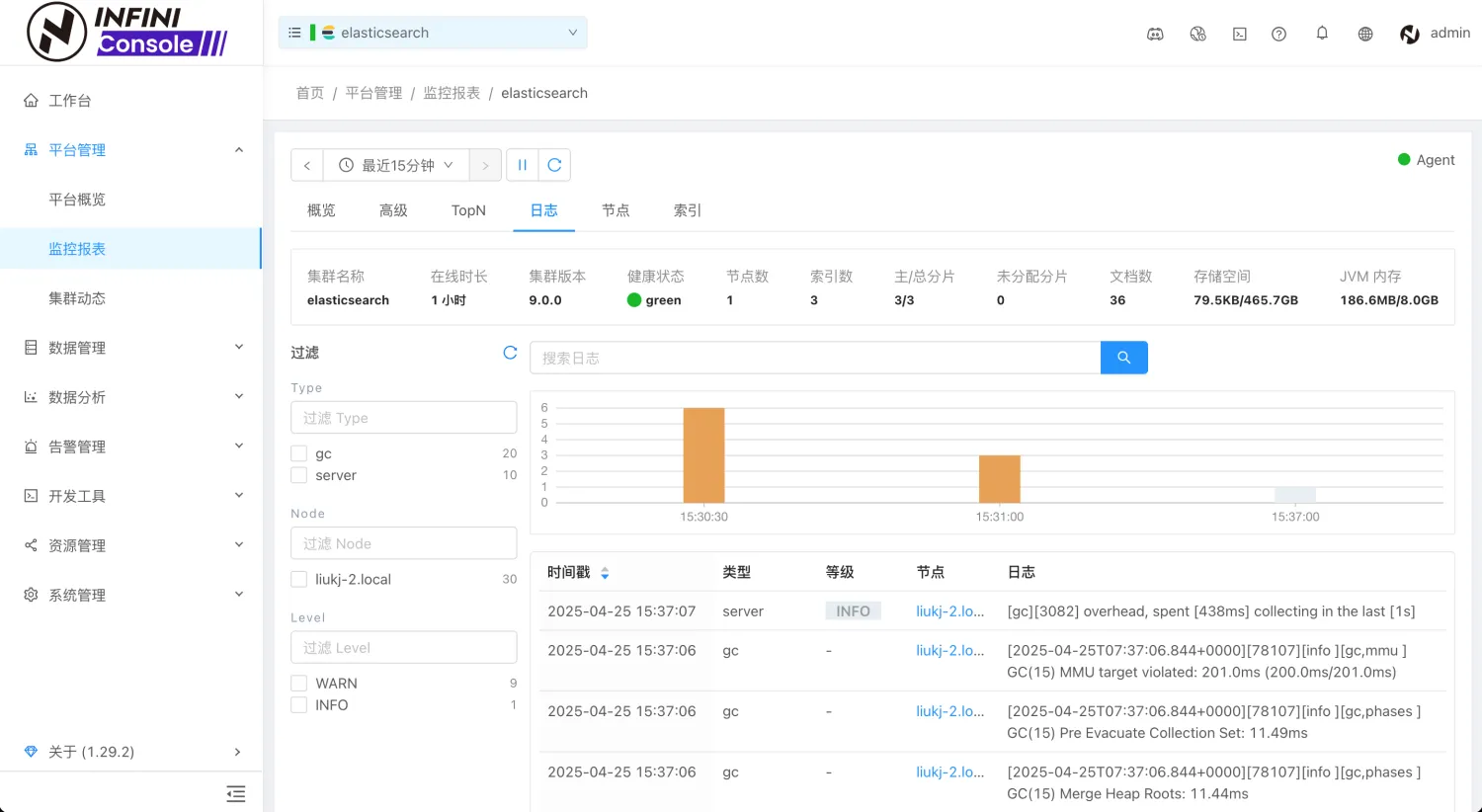Screen dimensions: 1482x812
Task: Click the language globe icon
Action: click(x=1365, y=34)
